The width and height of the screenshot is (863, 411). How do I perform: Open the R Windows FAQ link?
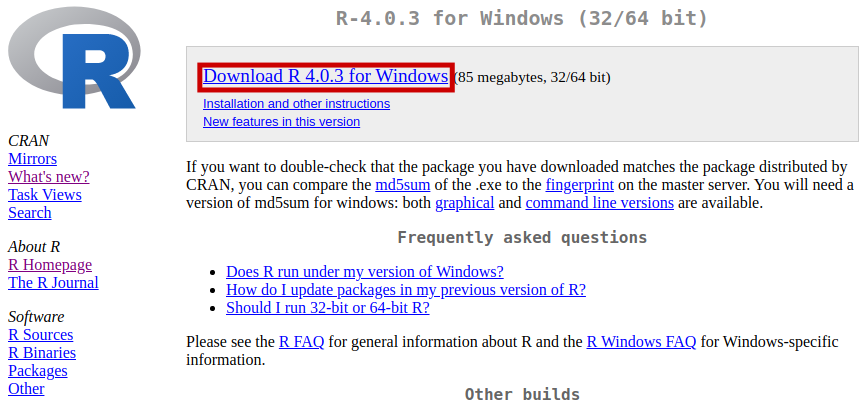coord(641,342)
